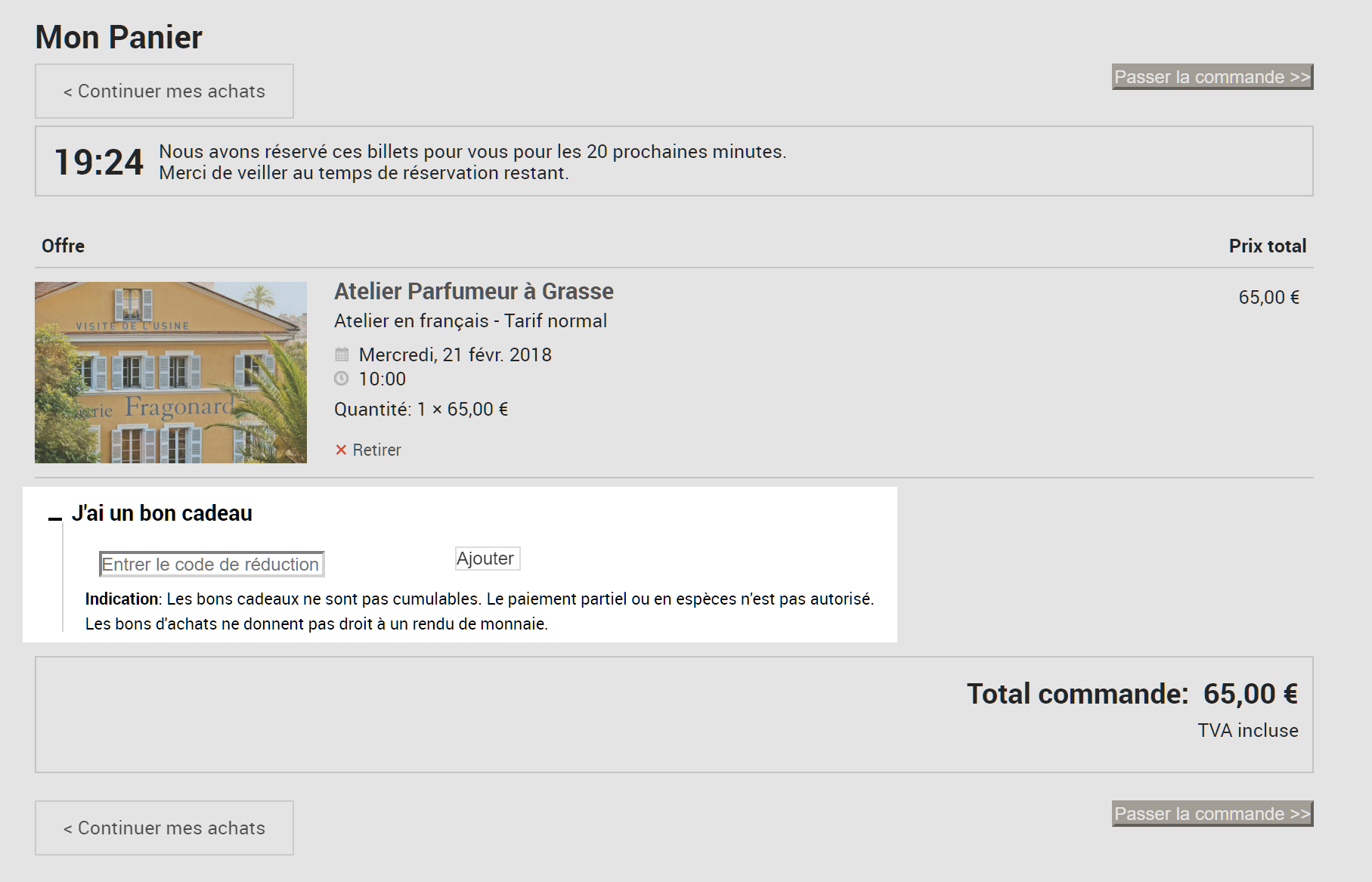Click the "Mercredi, 21 févr. 2018" date text
Image resolution: width=1372 pixels, height=882 pixels.
[x=455, y=354]
